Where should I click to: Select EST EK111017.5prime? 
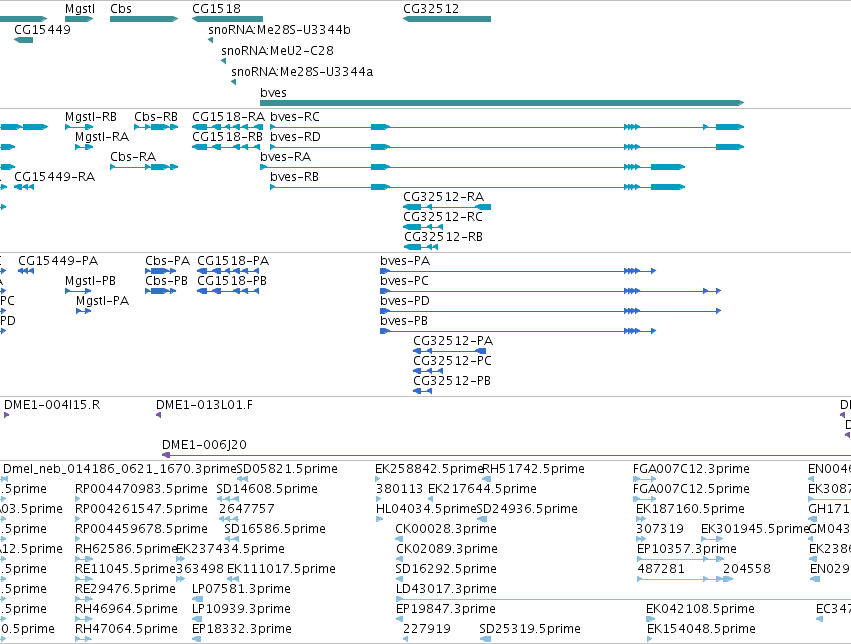(x=233, y=579)
